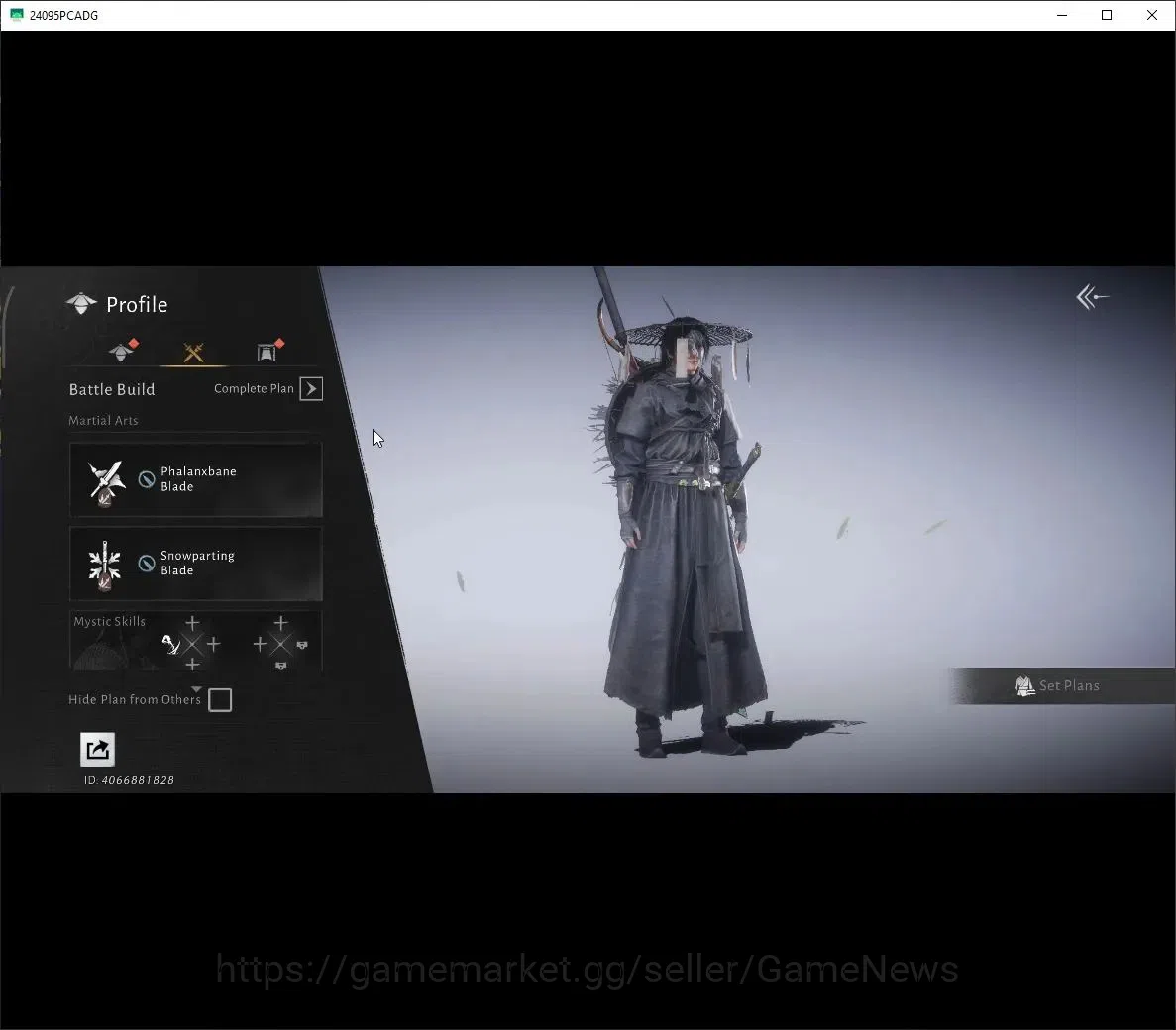Image resolution: width=1176 pixels, height=1030 pixels.
Task: Add a skill in the top slot of the second Mystic Skills wheel
Action: pos(280,623)
